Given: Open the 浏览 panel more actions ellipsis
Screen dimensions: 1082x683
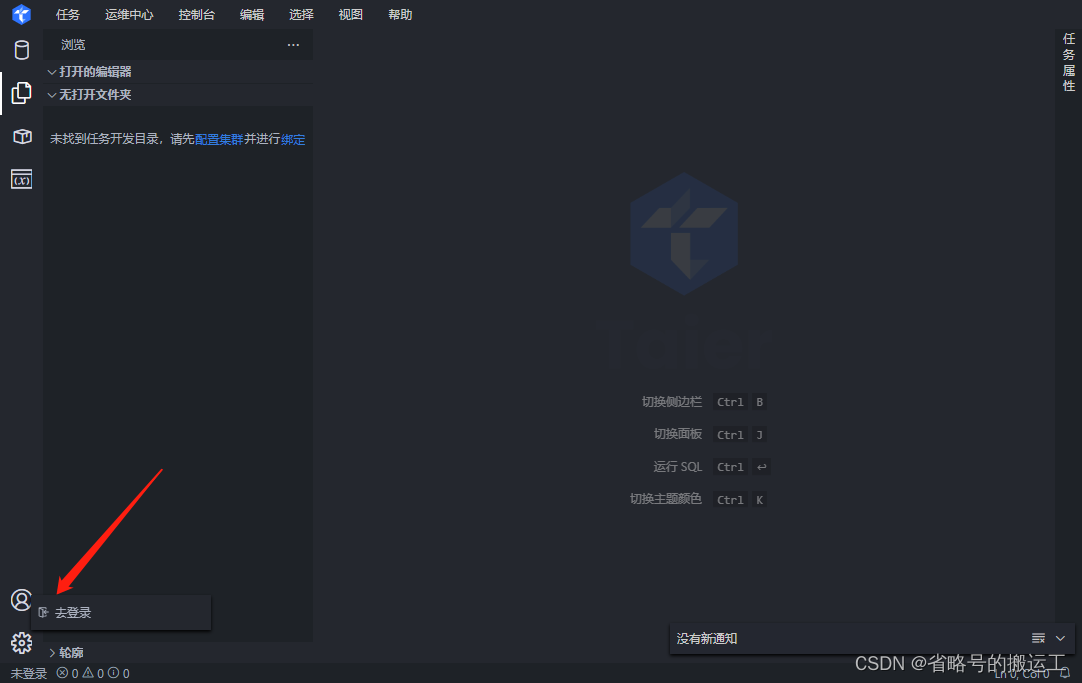Looking at the screenshot, I should pyautogui.click(x=293, y=45).
